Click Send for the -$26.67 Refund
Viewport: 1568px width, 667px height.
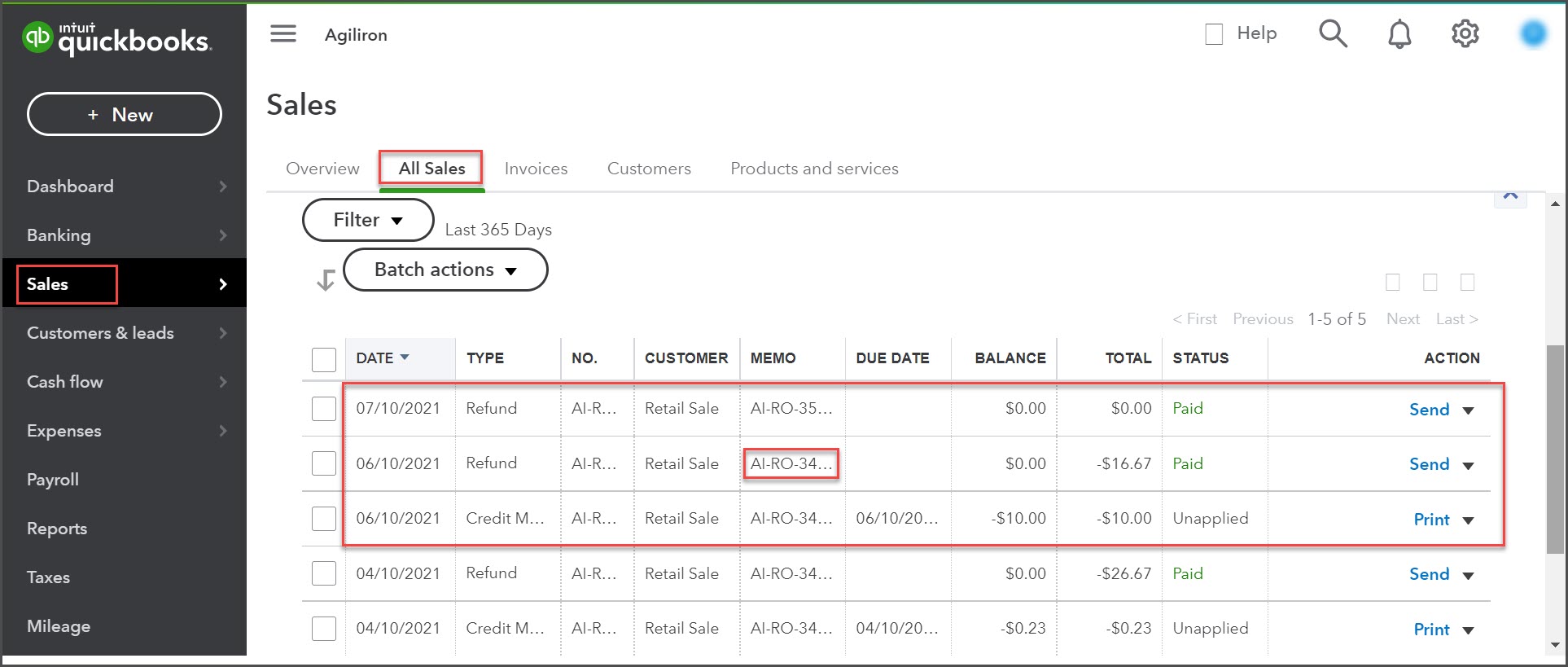click(1429, 574)
